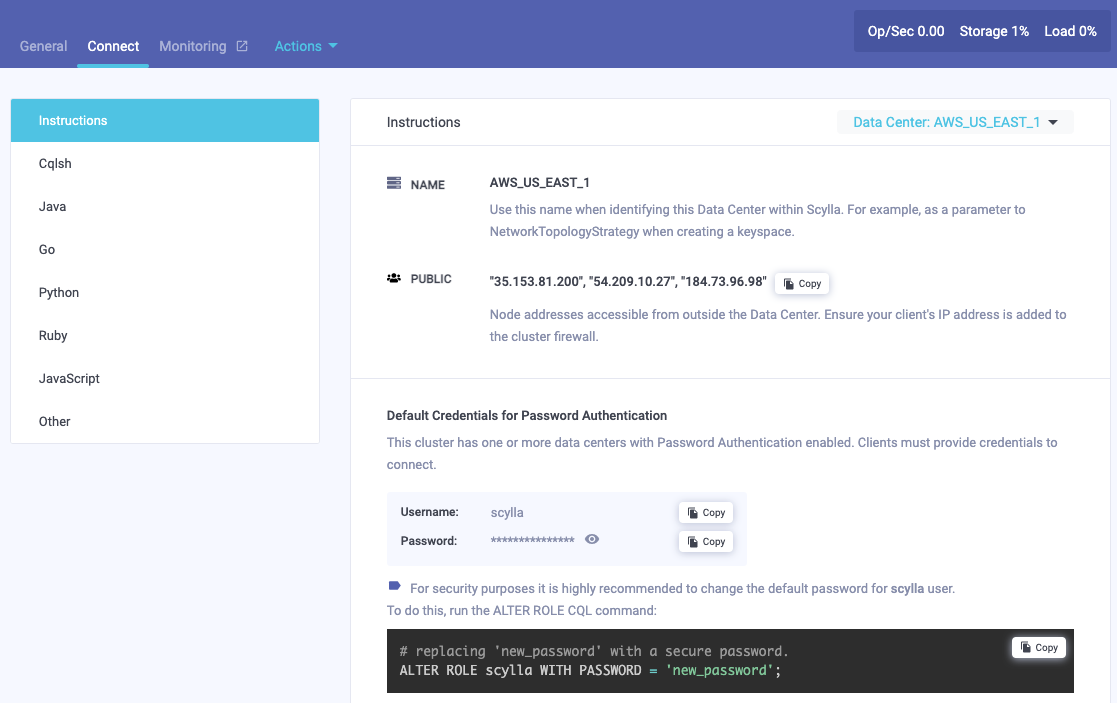Viewport: 1117px width, 703px height.
Task: Click the security tag icon
Action: [395, 585]
